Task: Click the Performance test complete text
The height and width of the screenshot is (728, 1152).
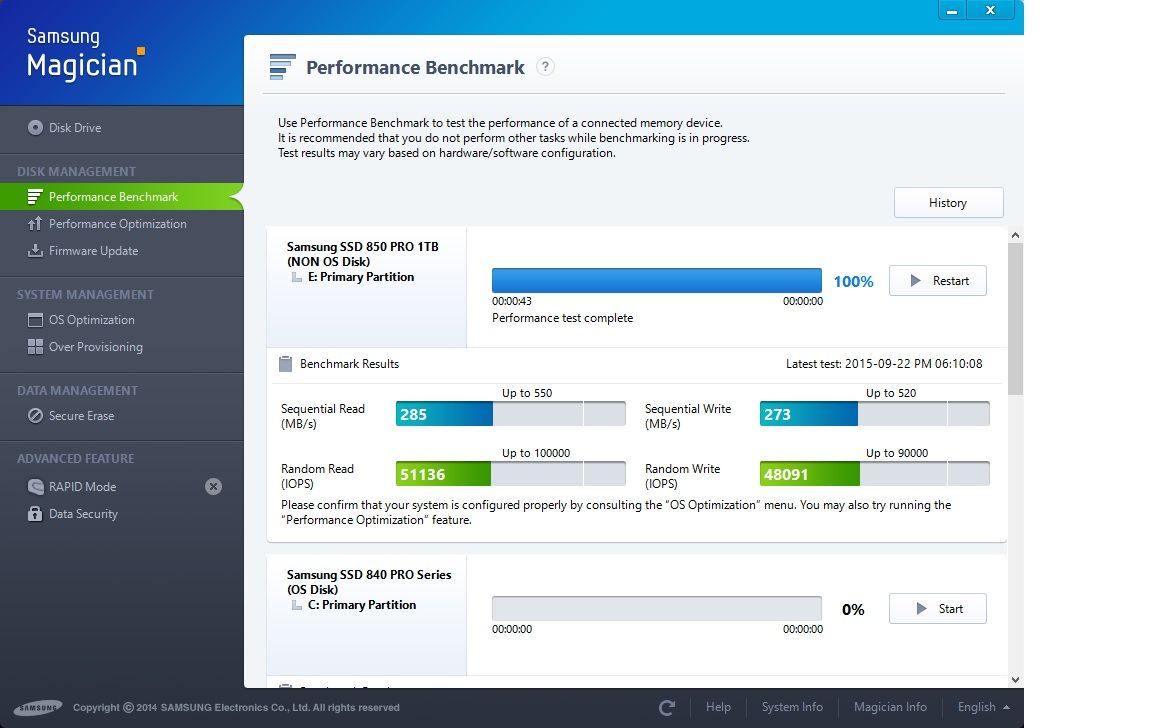Action: point(562,318)
